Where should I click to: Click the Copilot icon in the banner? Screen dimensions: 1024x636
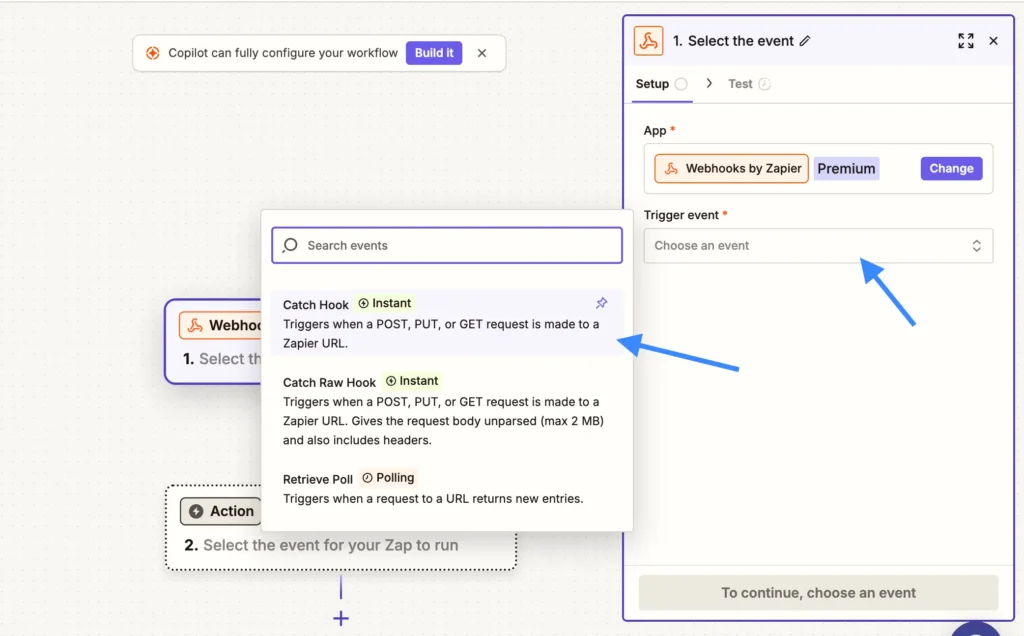tap(152, 53)
